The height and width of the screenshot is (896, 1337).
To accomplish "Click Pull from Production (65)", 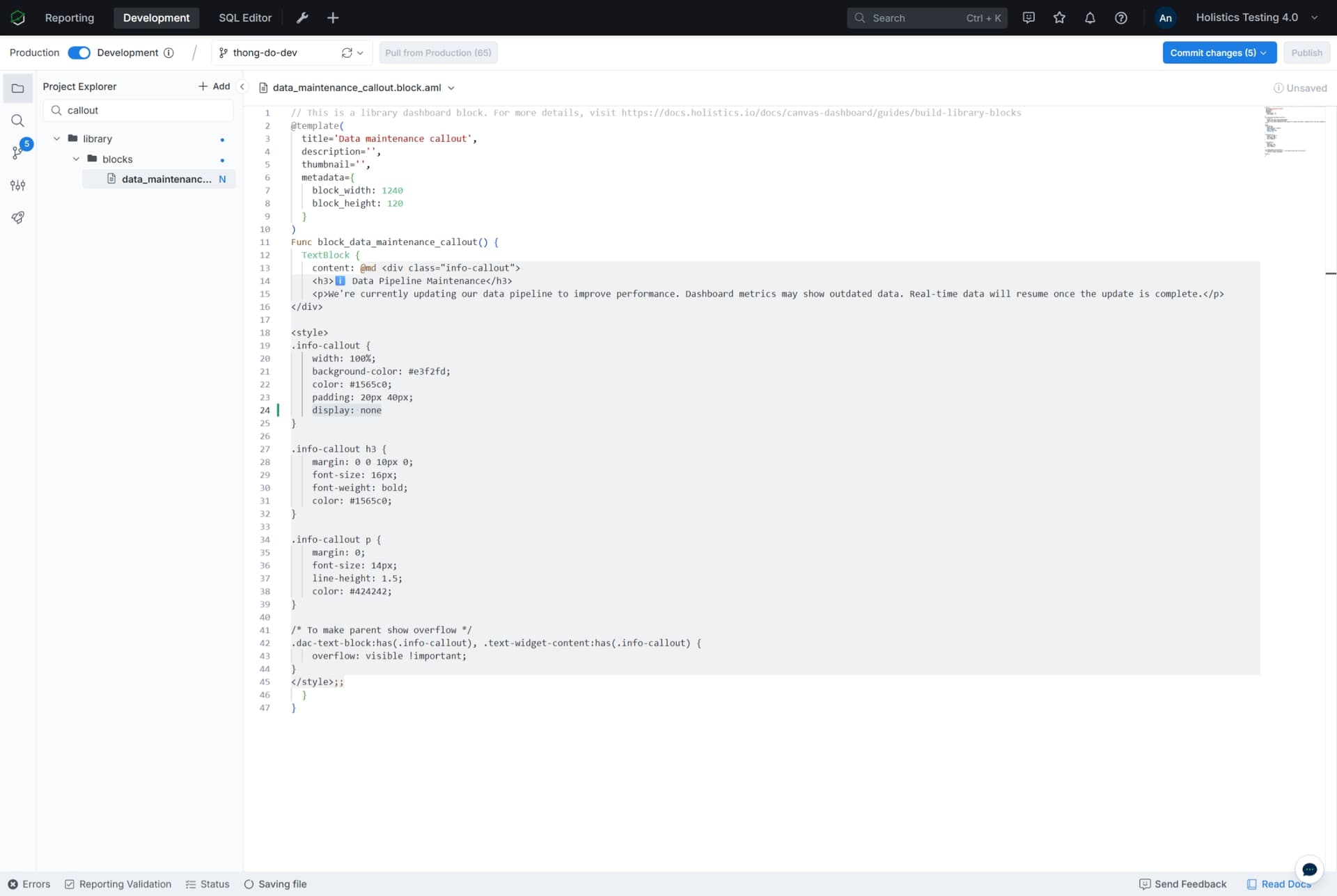I will pyautogui.click(x=438, y=53).
